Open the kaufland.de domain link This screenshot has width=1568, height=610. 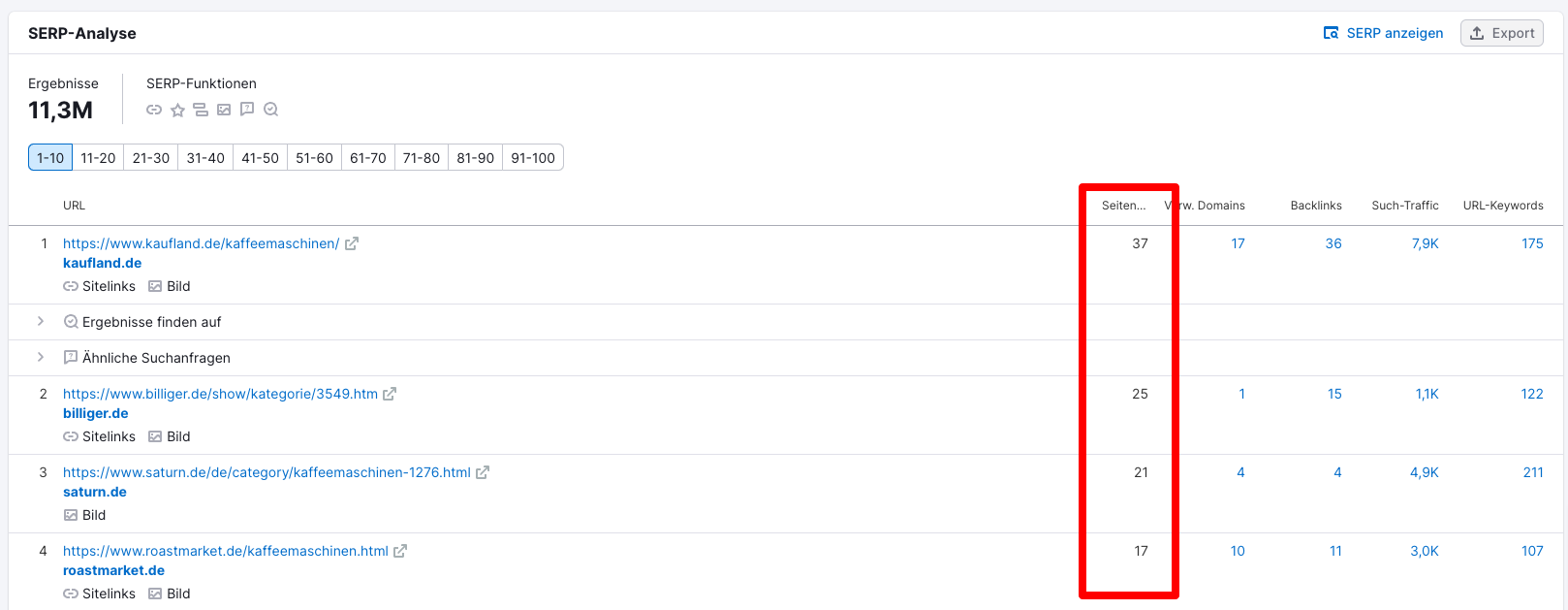tap(102, 263)
